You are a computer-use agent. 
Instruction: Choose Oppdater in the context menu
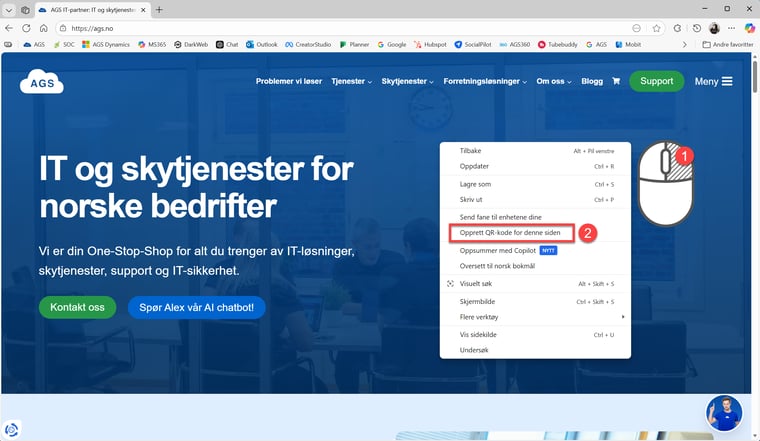[535, 166]
